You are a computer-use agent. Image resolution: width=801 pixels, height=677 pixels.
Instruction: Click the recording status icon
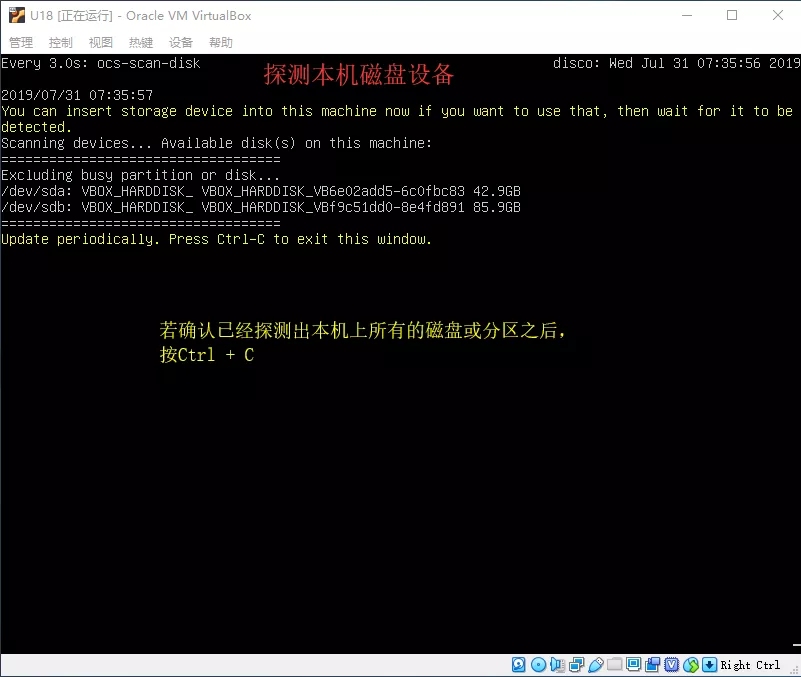[x=653, y=665]
